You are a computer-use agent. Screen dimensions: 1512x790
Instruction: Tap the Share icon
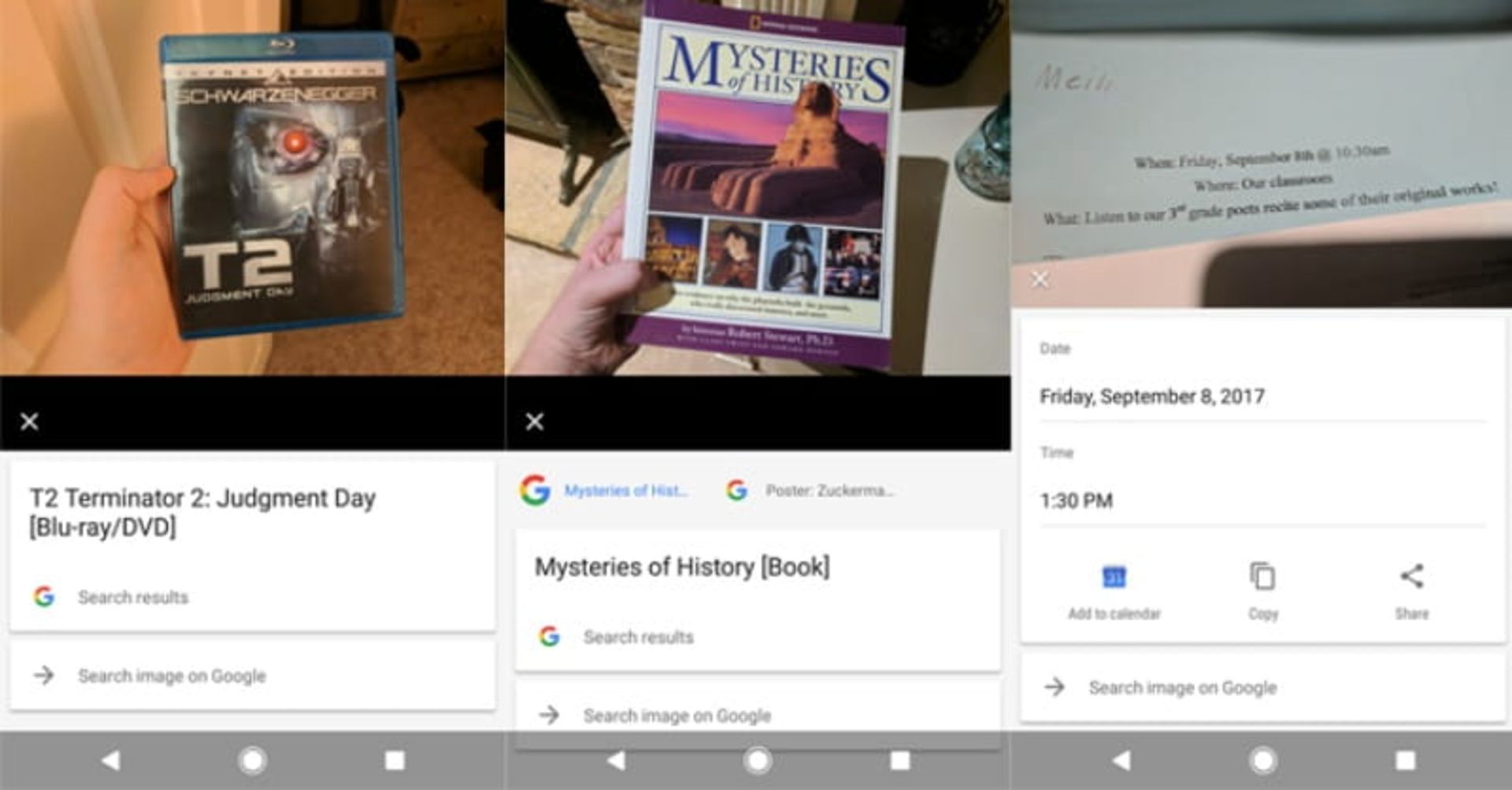[1411, 577]
